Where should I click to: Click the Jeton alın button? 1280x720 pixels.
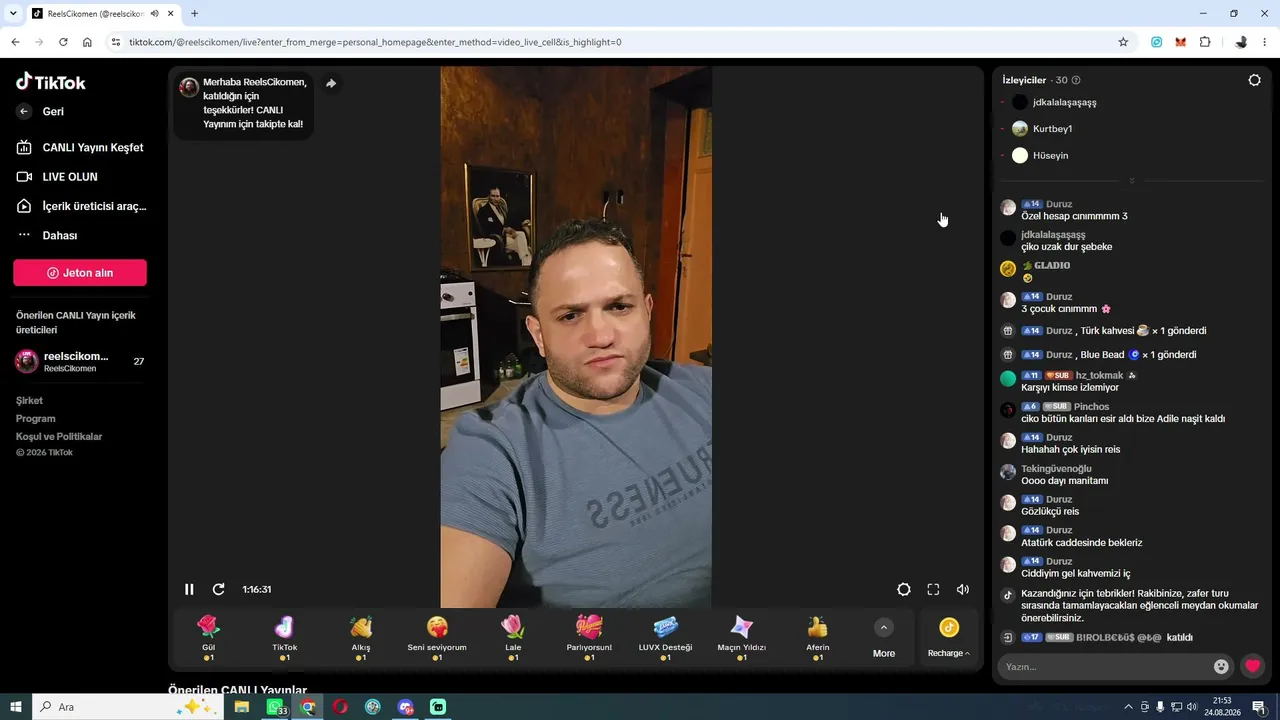pos(80,273)
